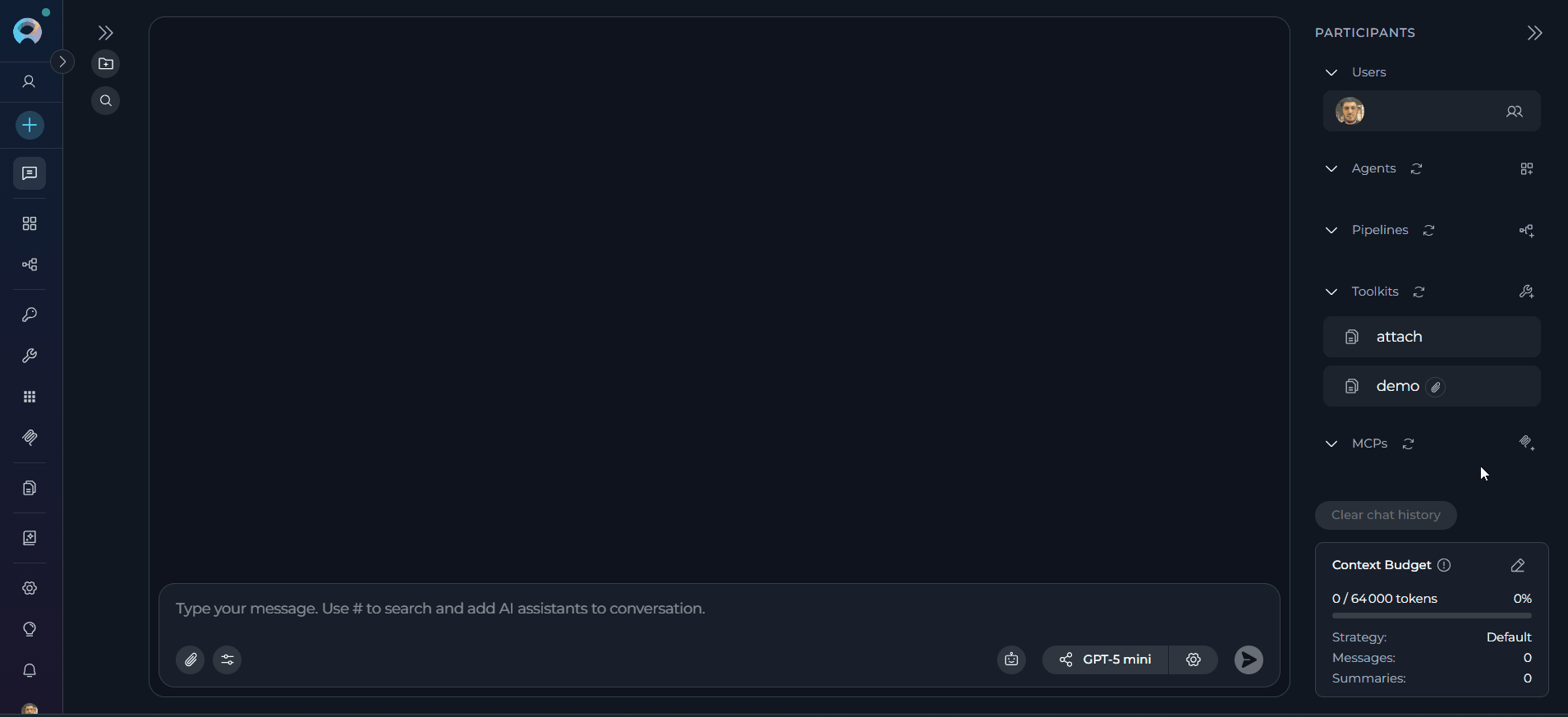Viewport: 1568px width, 717px height.
Task: Edit the Context Budget pencil icon
Action: pos(1518,565)
